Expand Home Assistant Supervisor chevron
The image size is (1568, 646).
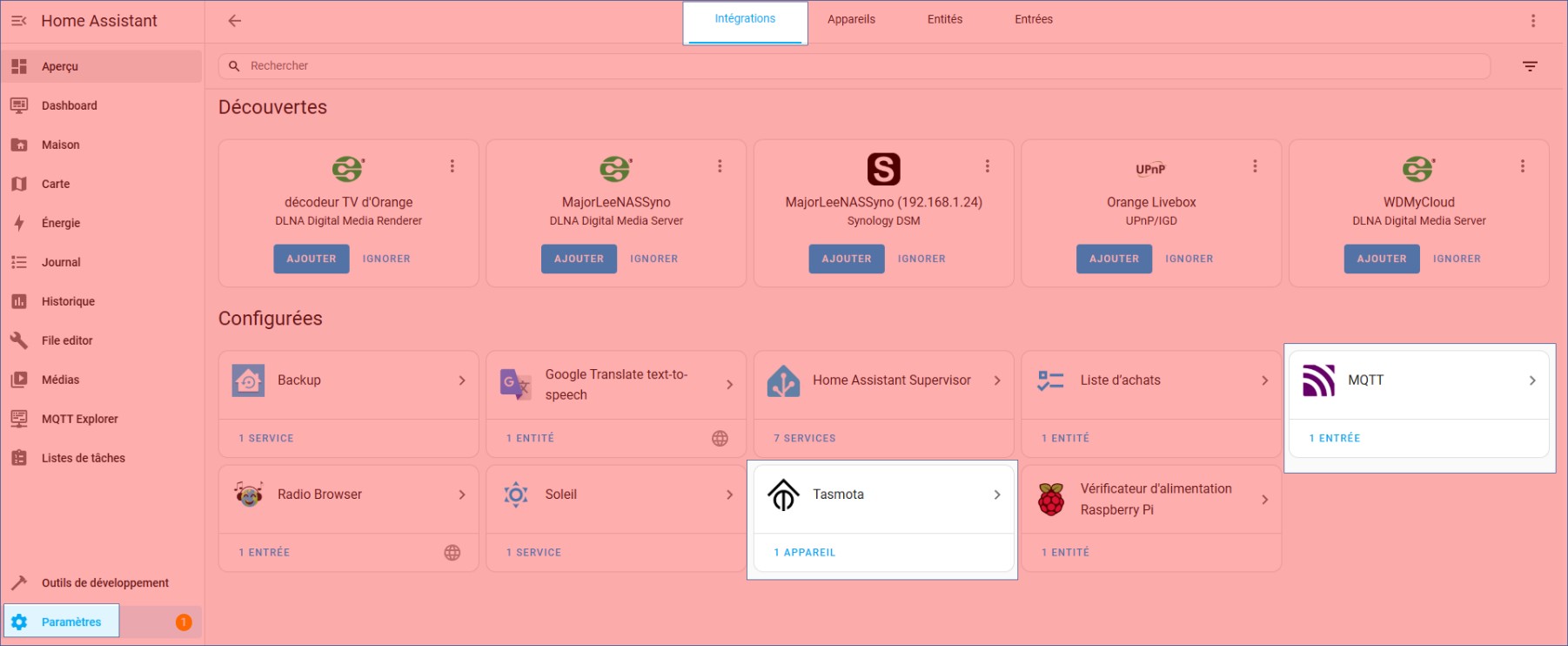997,380
